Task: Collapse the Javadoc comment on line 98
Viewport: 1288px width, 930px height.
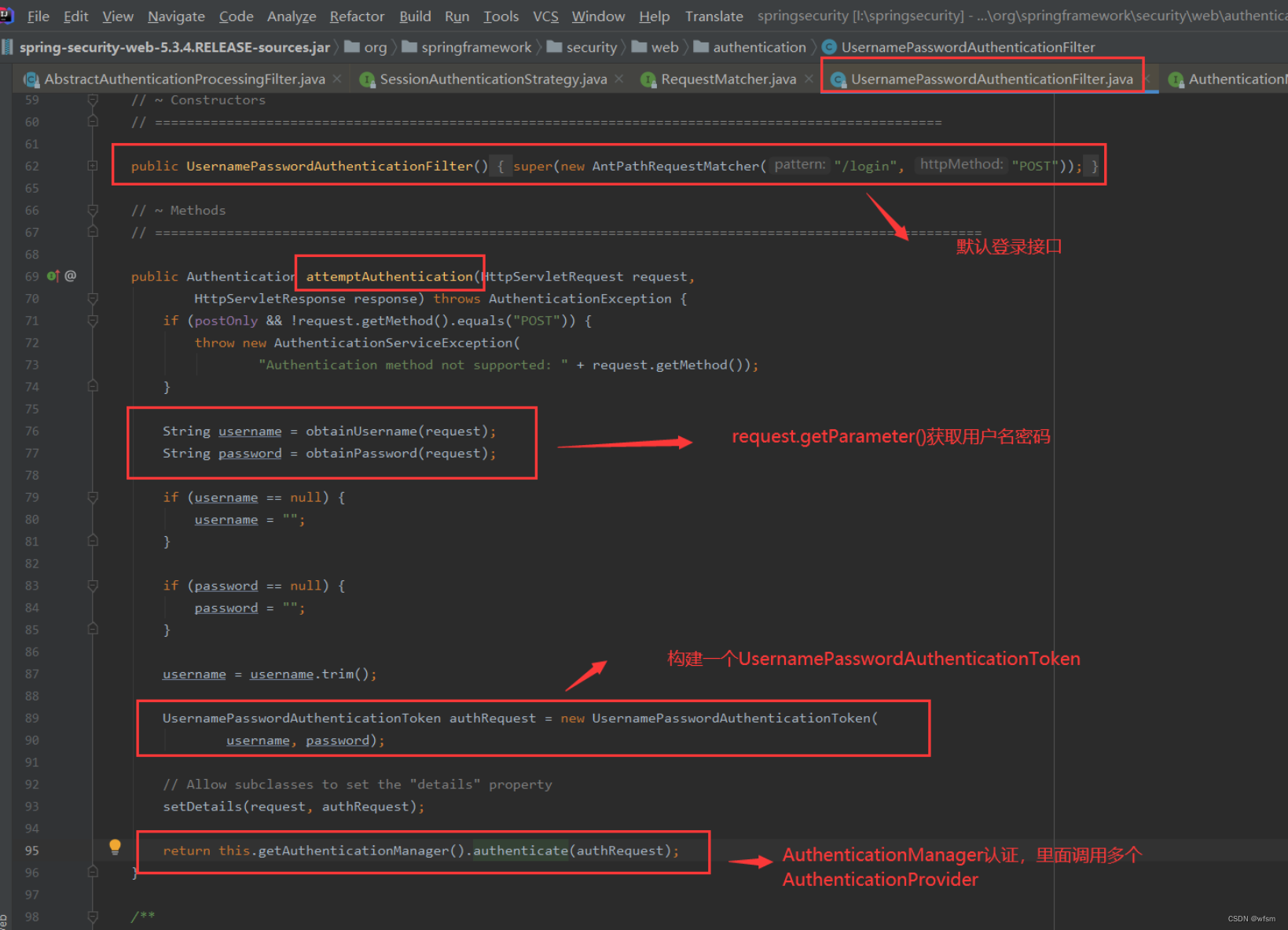Action: (x=93, y=917)
